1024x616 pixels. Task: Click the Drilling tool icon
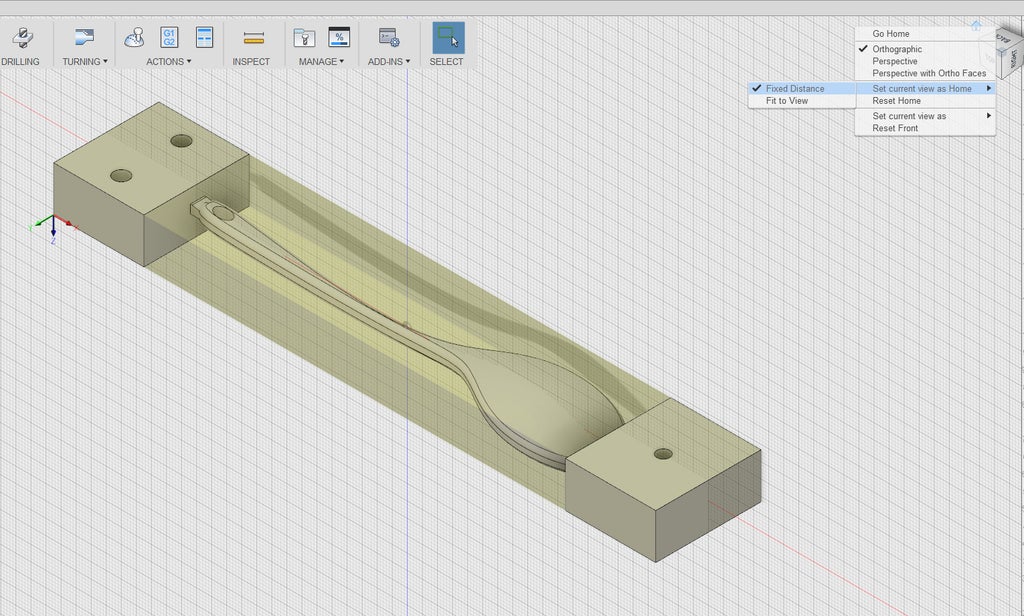(19, 39)
